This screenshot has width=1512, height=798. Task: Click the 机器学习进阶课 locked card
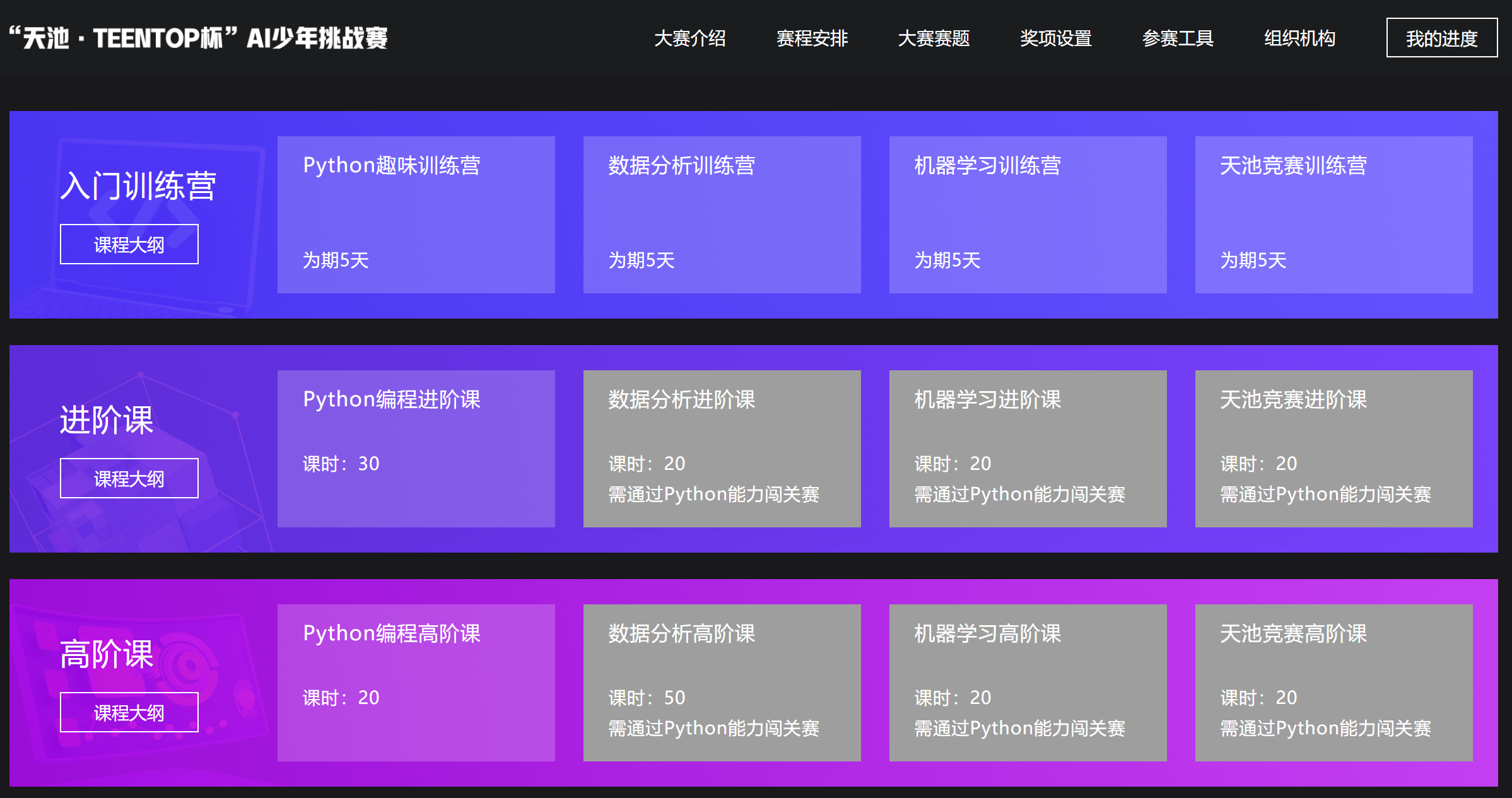1028,449
